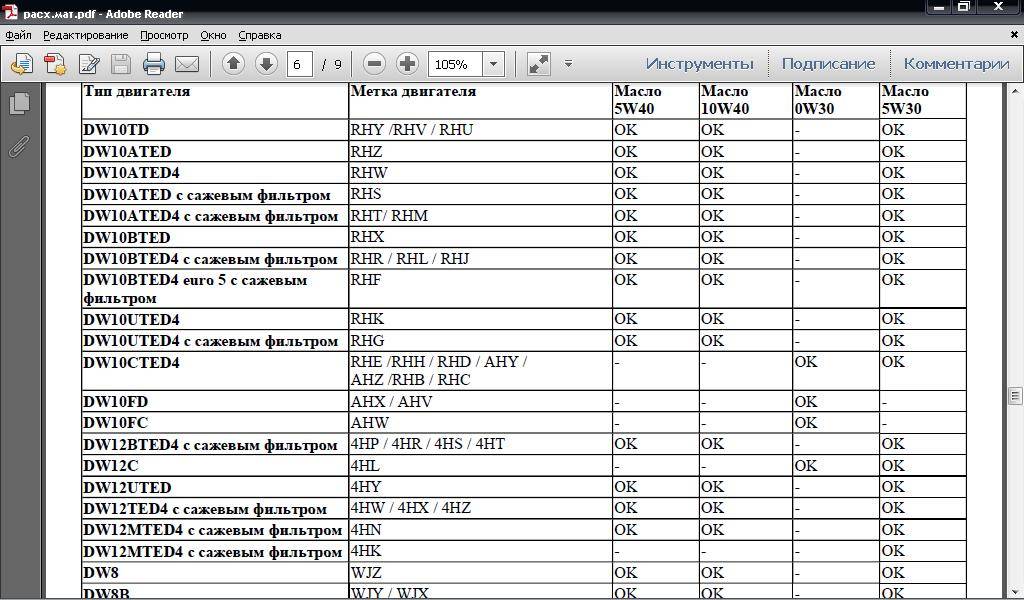
Task: Open the Комментарии panel
Action: pos(956,64)
